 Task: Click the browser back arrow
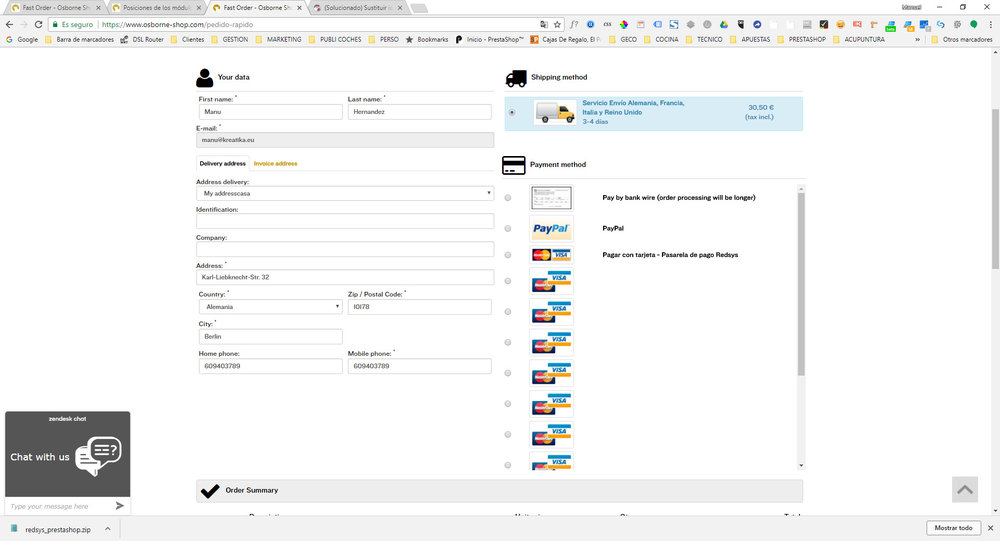(x=9, y=24)
